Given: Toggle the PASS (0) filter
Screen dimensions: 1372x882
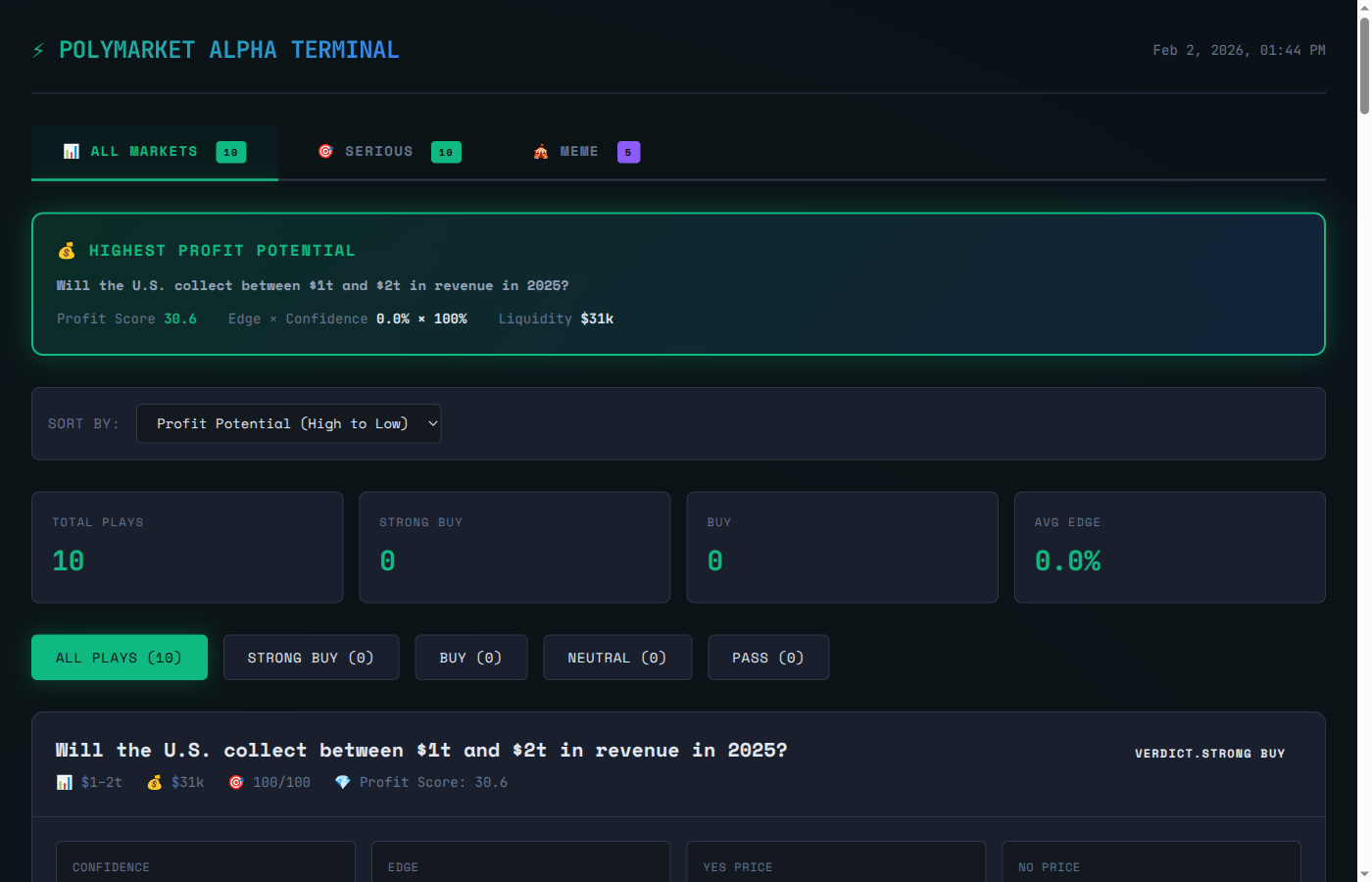Looking at the screenshot, I should 768,657.
